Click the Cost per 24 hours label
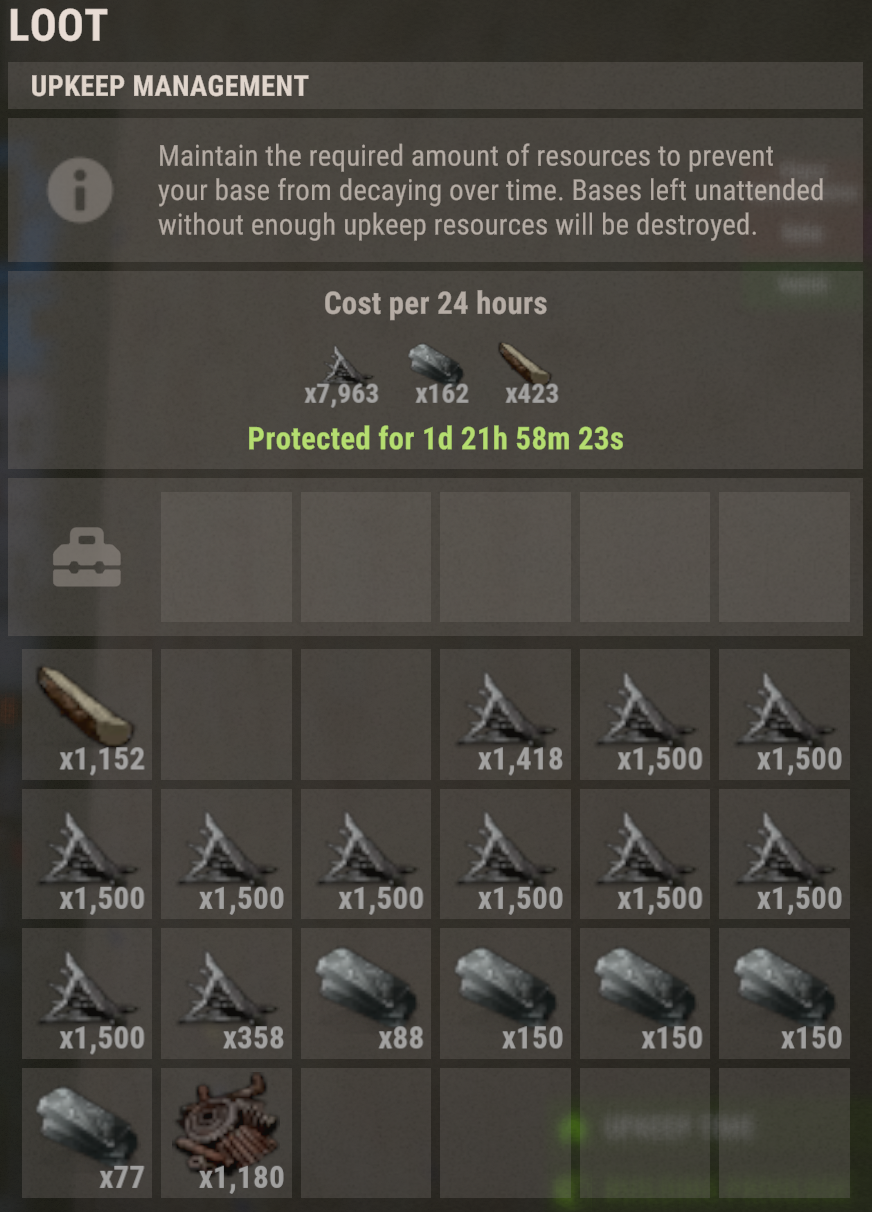Screen dimensions: 872x1212 (x=436, y=303)
